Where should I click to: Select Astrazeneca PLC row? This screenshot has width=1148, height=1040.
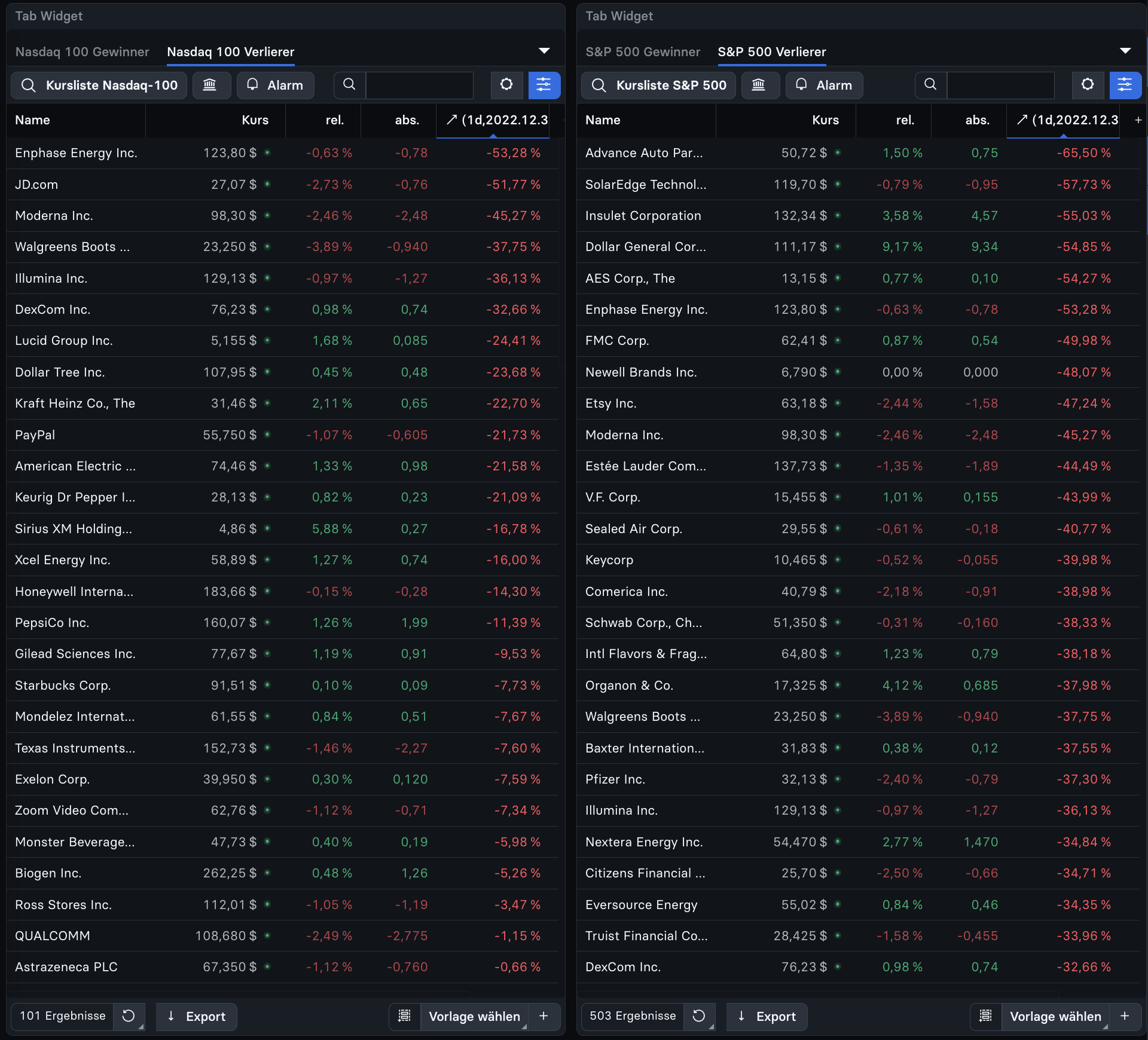coord(282,967)
